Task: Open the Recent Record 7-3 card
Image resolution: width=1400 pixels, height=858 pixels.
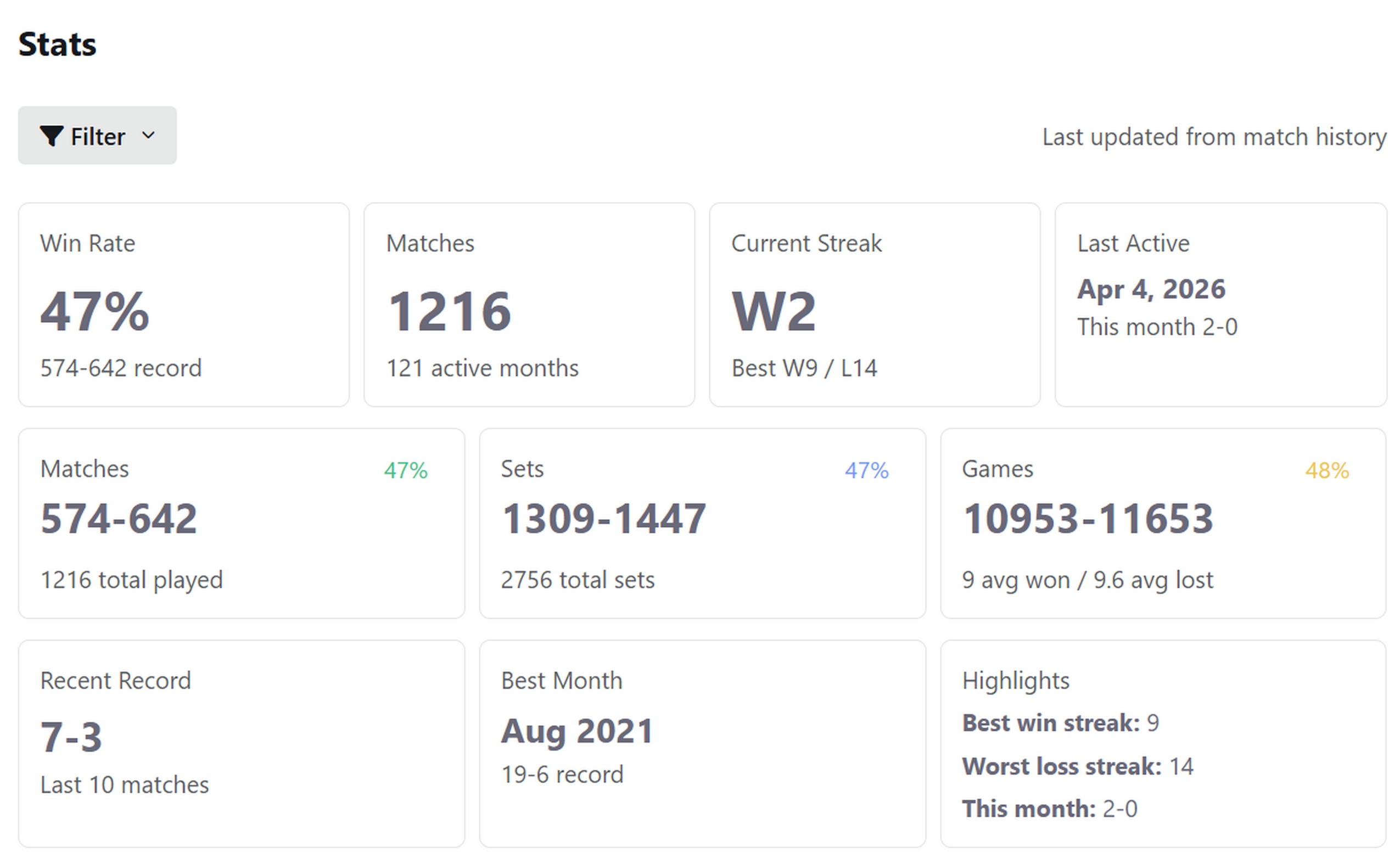Action: [241, 743]
